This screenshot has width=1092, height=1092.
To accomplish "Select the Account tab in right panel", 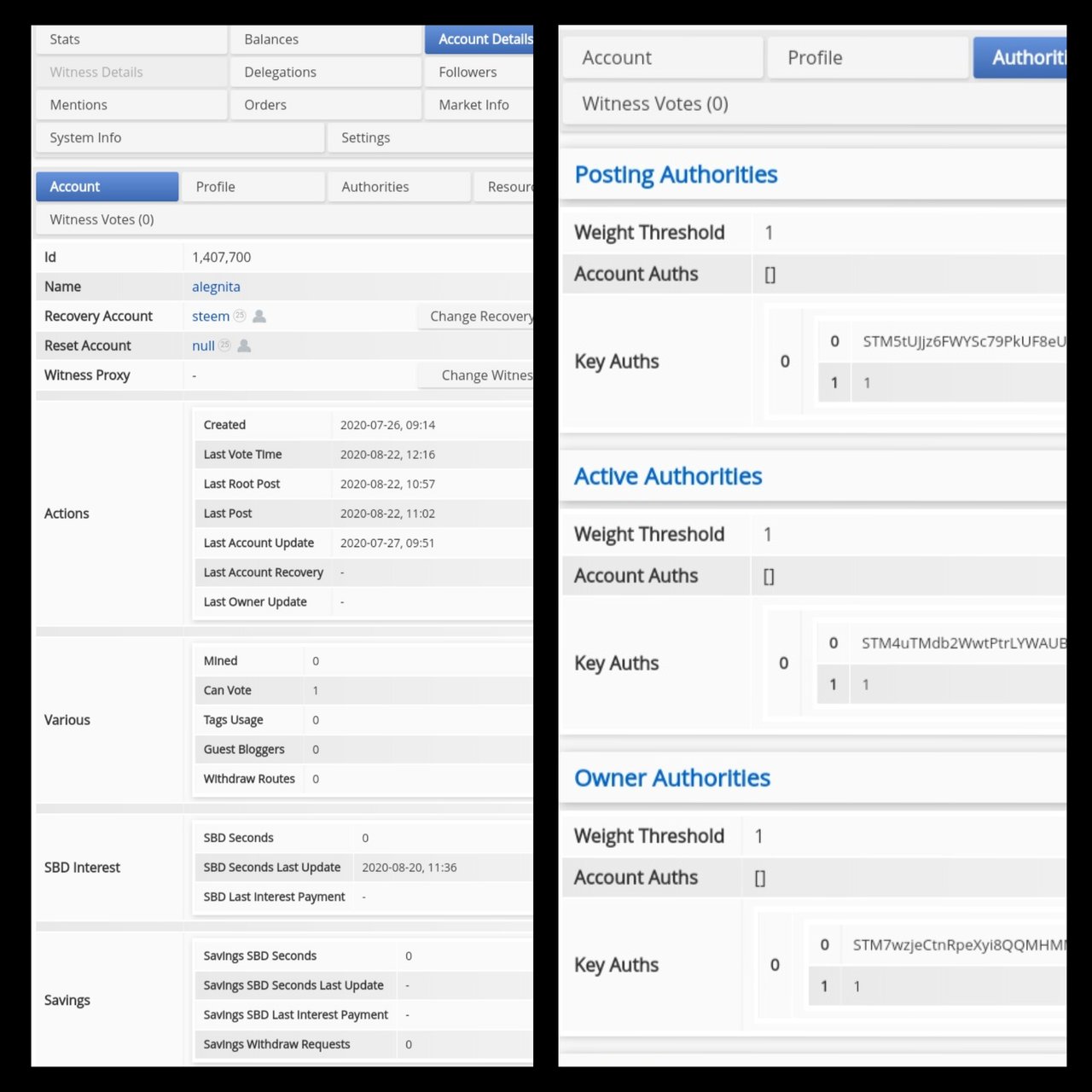I will tap(663, 58).
